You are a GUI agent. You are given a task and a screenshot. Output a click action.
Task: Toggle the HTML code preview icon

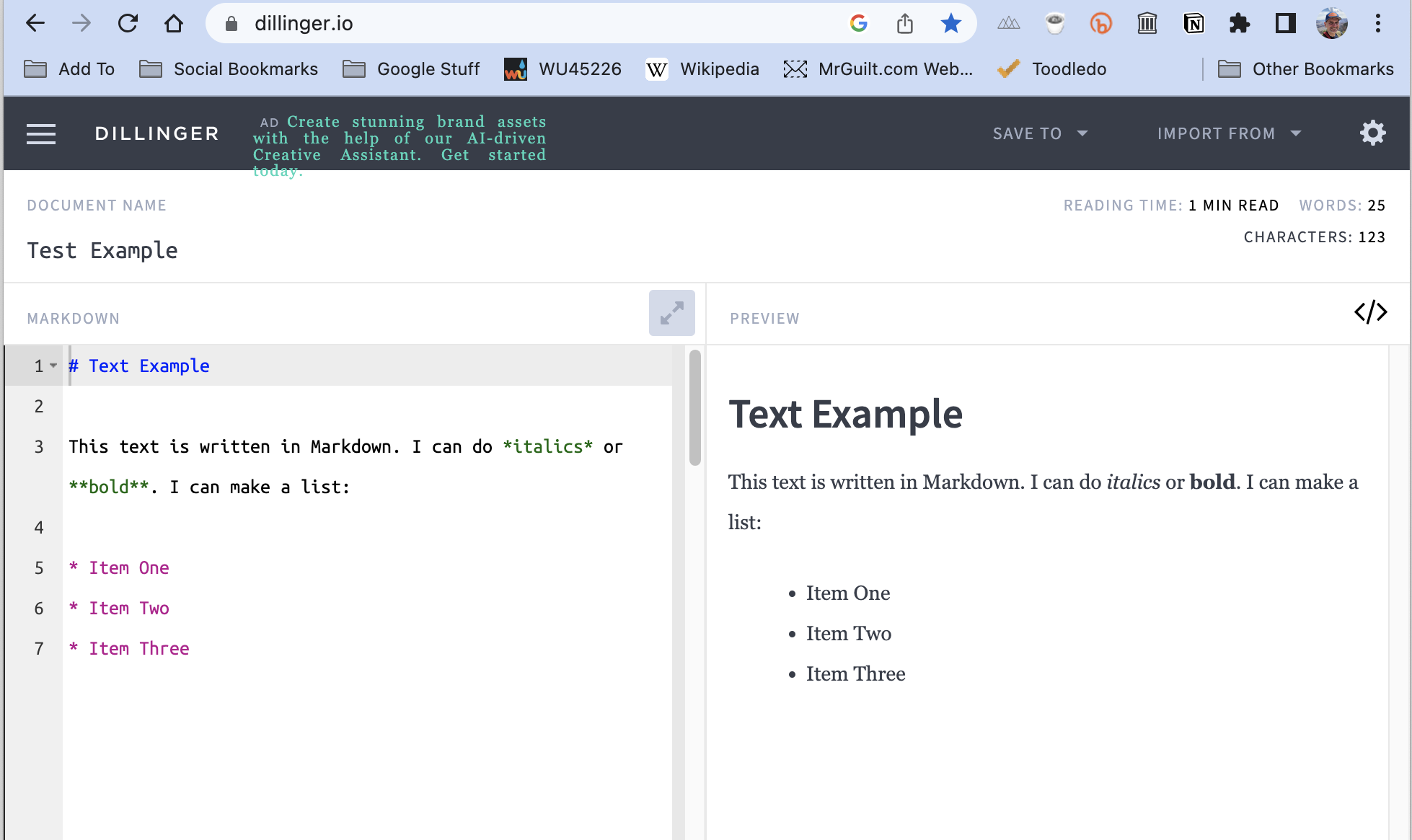click(x=1370, y=312)
